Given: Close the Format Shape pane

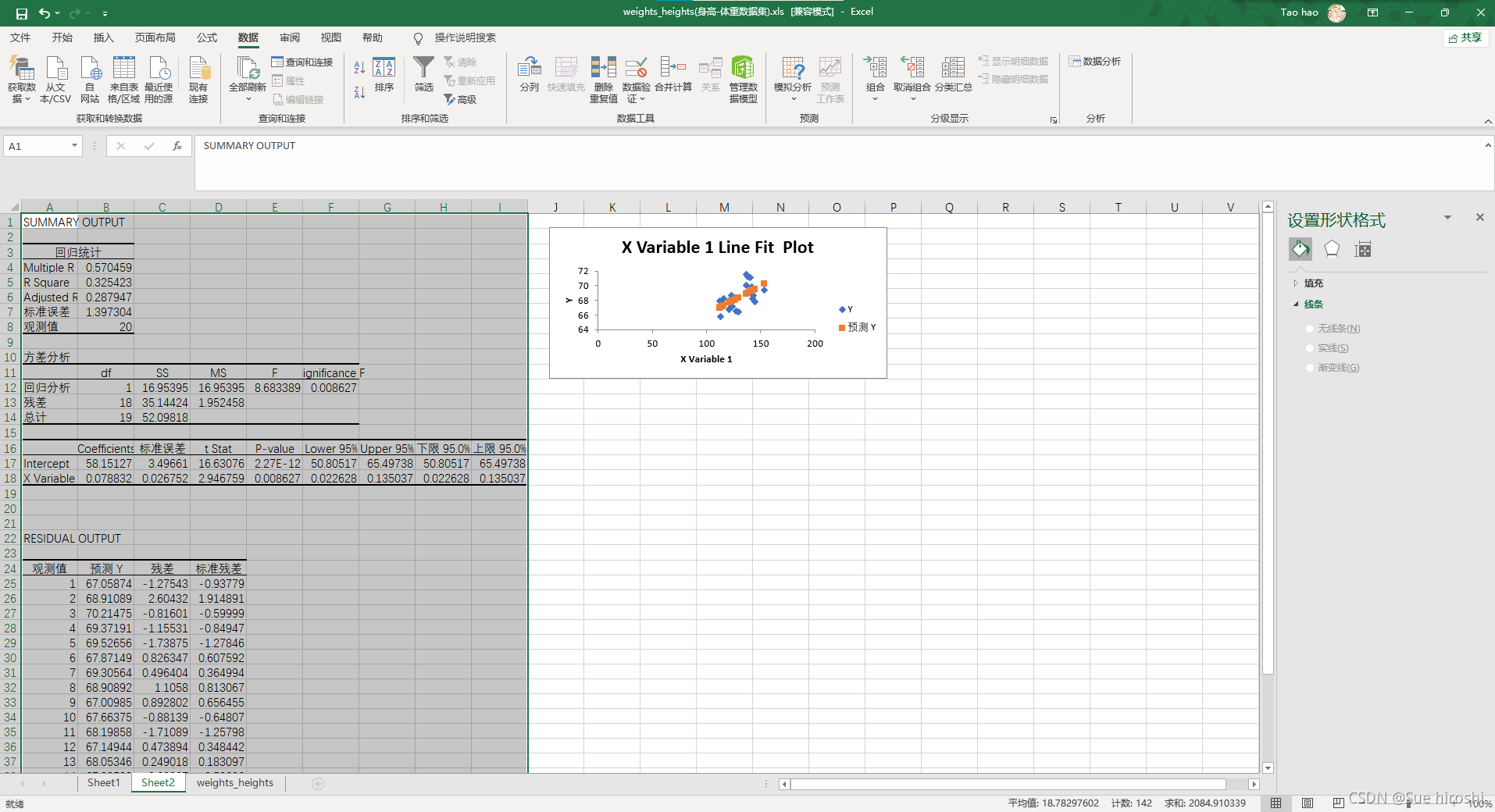Looking at the screenshot, I should [x=1479, y=217].
